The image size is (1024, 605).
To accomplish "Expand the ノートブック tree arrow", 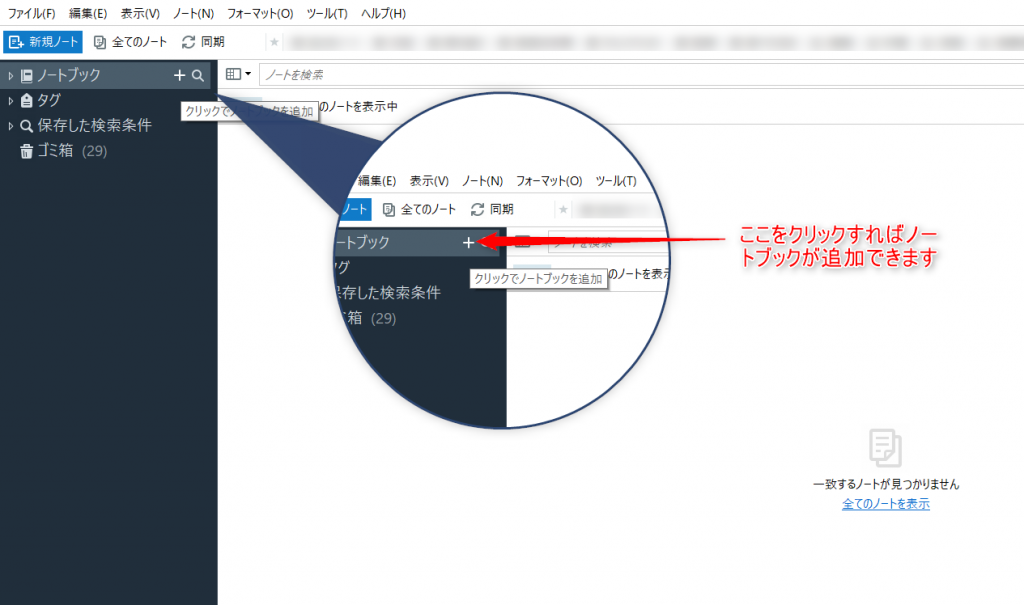I will [10, 75].
